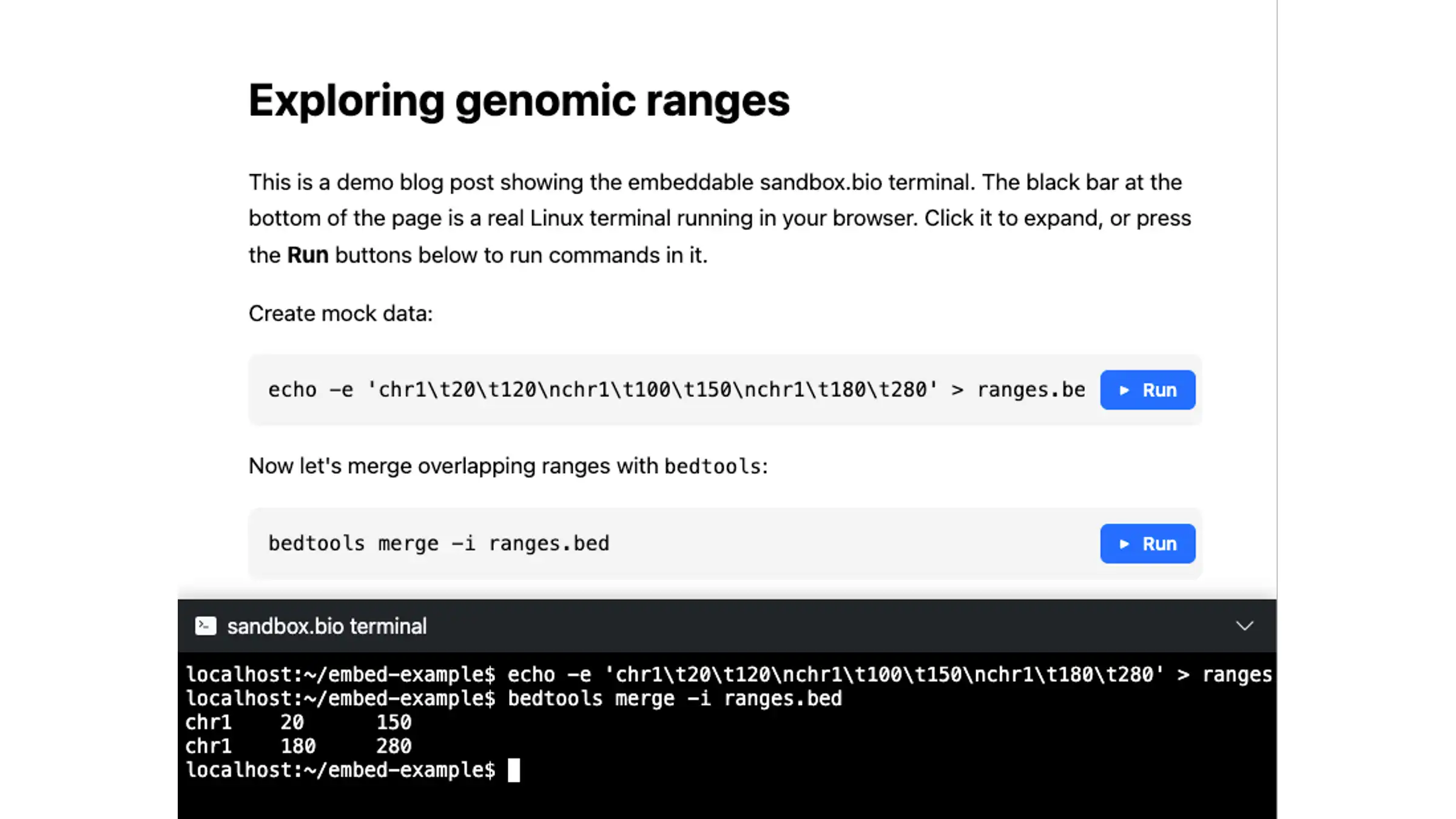Click the bold 'Run' word in the intro
1456x819 pixels.
pyautogui.click(x=308, y=255)
